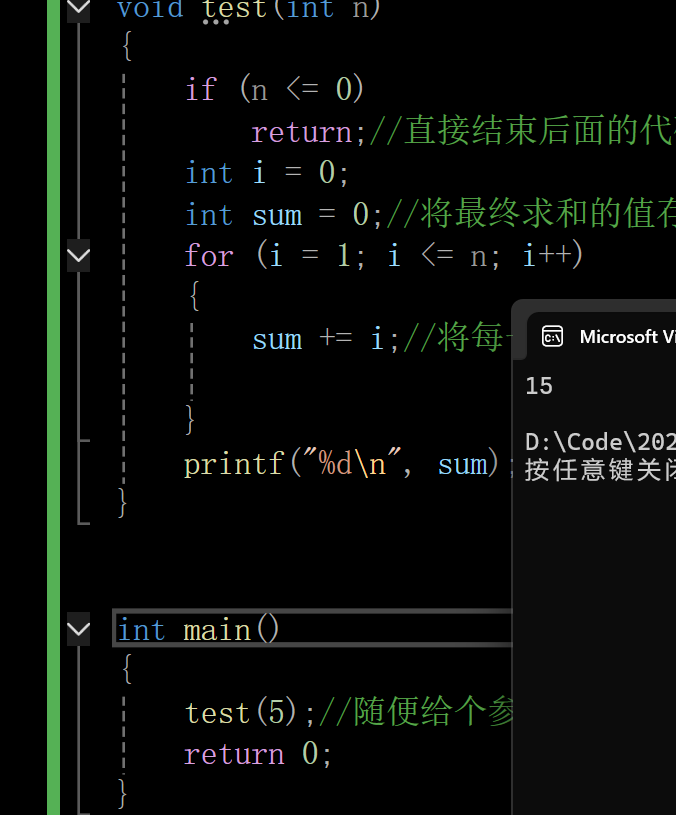The image size is (676, 815).
Task: Click the 'return 0;' statement
Action: [258, 754]
